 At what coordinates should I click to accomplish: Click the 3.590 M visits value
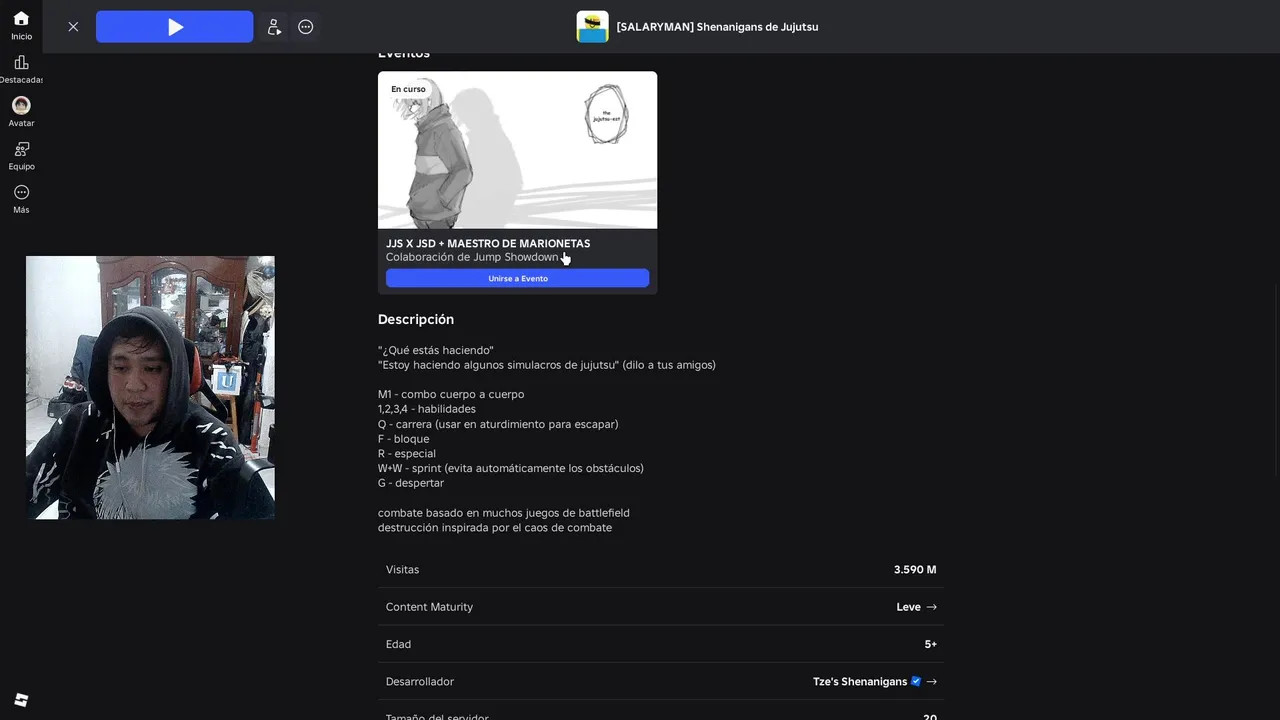coord(915,570)
